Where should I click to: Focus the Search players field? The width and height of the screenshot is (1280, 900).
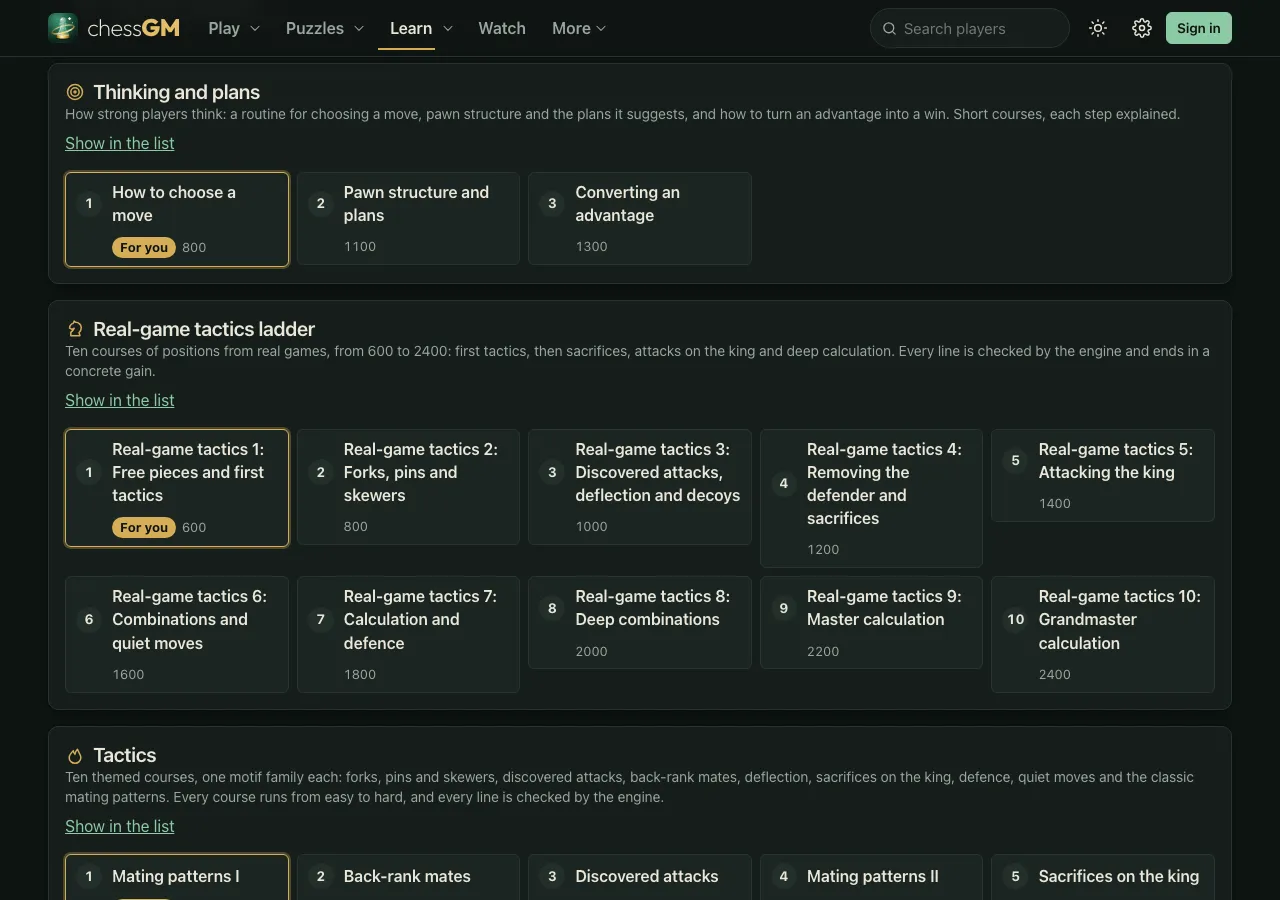970,28
